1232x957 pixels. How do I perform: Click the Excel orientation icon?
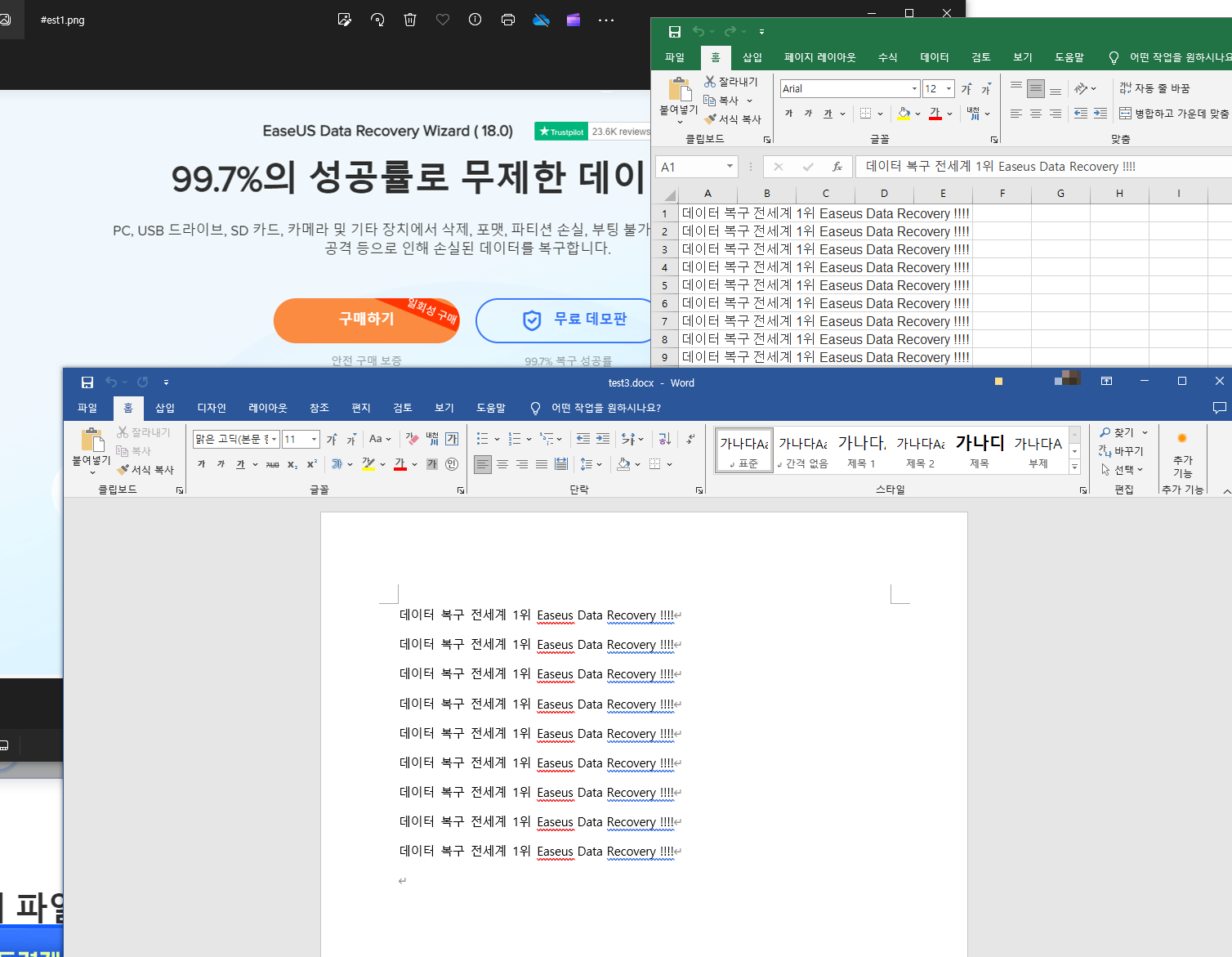coord(1081,88)
